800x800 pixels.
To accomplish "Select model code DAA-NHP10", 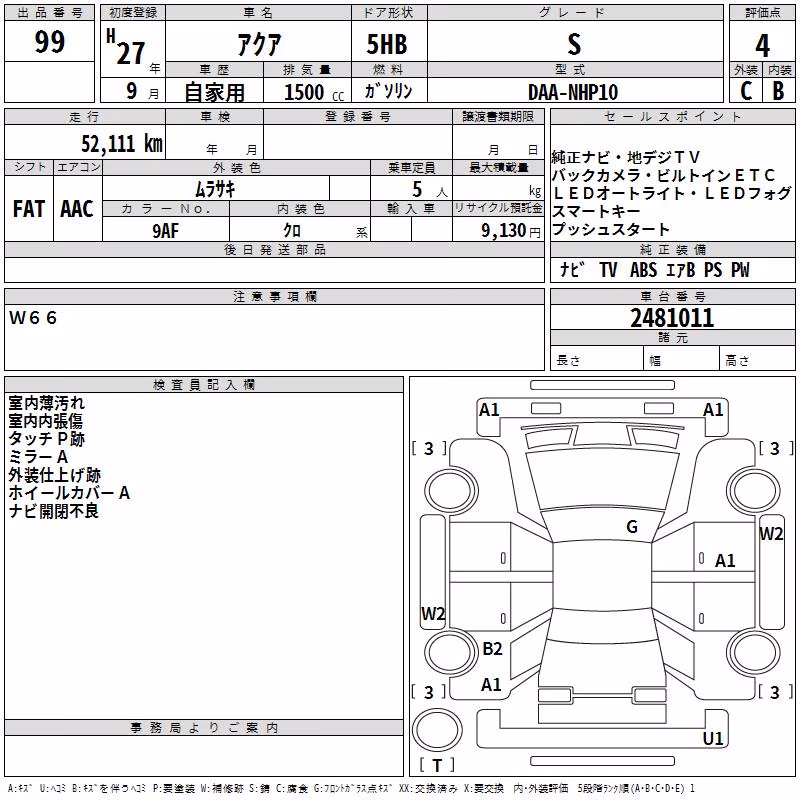I will pyautogui.click(x=573, y=92).
